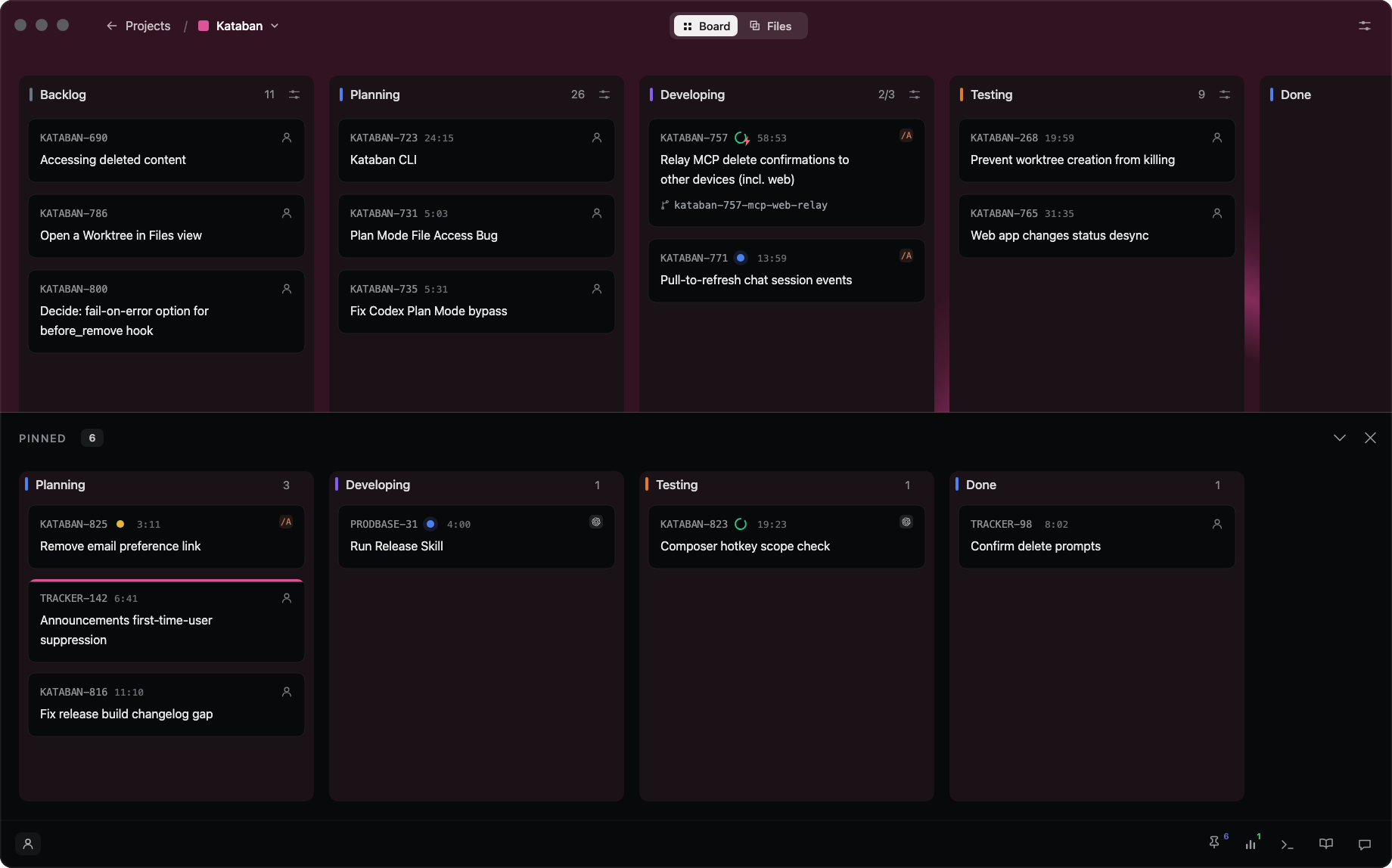Image resolution: width=1392 pixels, height=868 pixels.
Task: Open Plan Mode File Access Bug card
Action: [x=477, y=225]
